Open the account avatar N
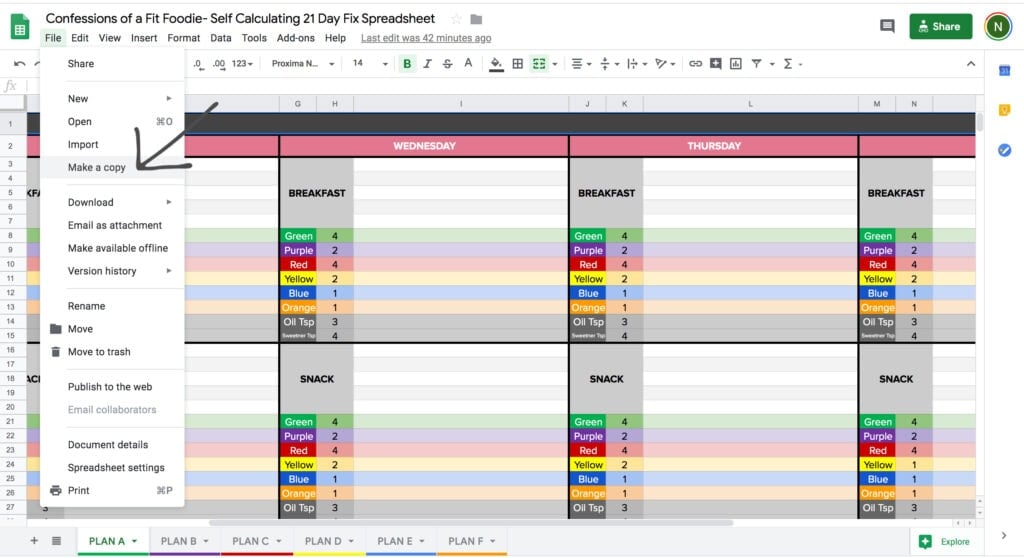The image size is (1024, 558). point(998,26)
